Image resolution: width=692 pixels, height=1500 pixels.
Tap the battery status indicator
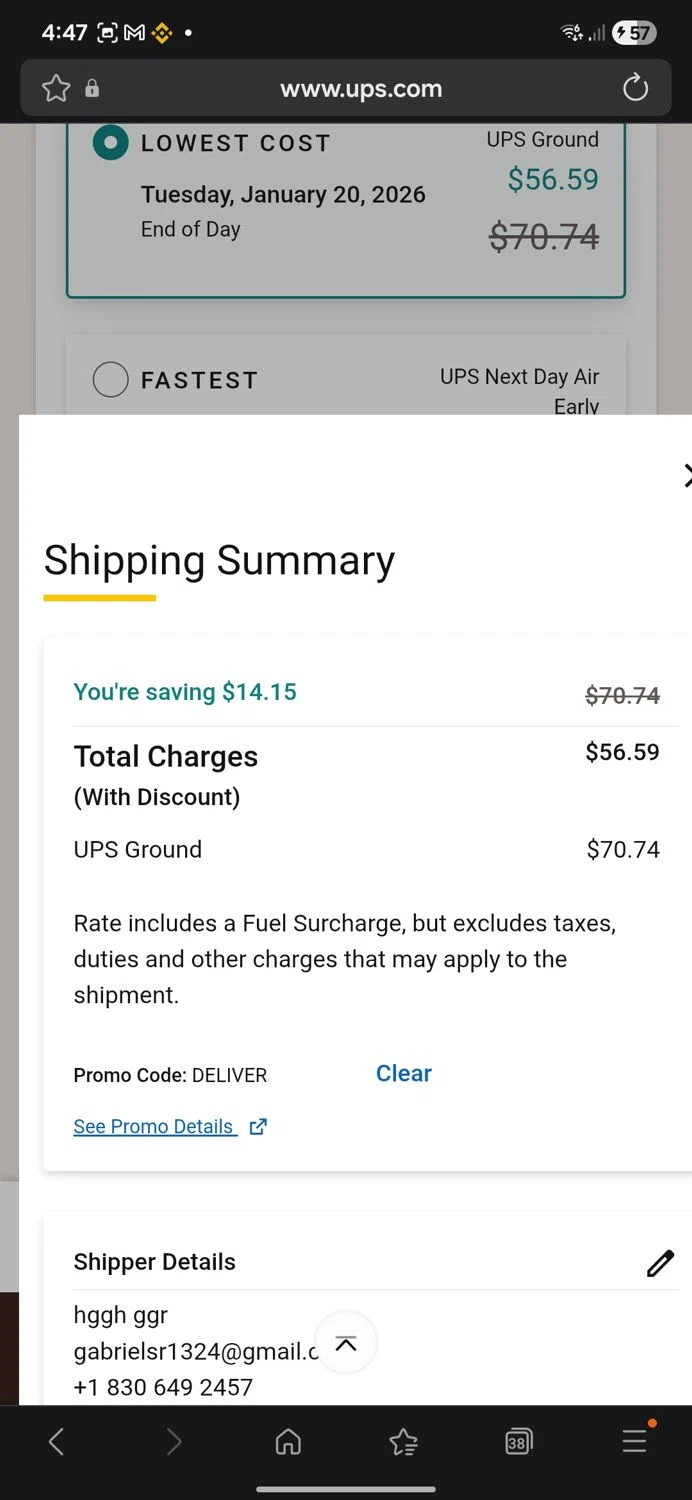[632, 33]
